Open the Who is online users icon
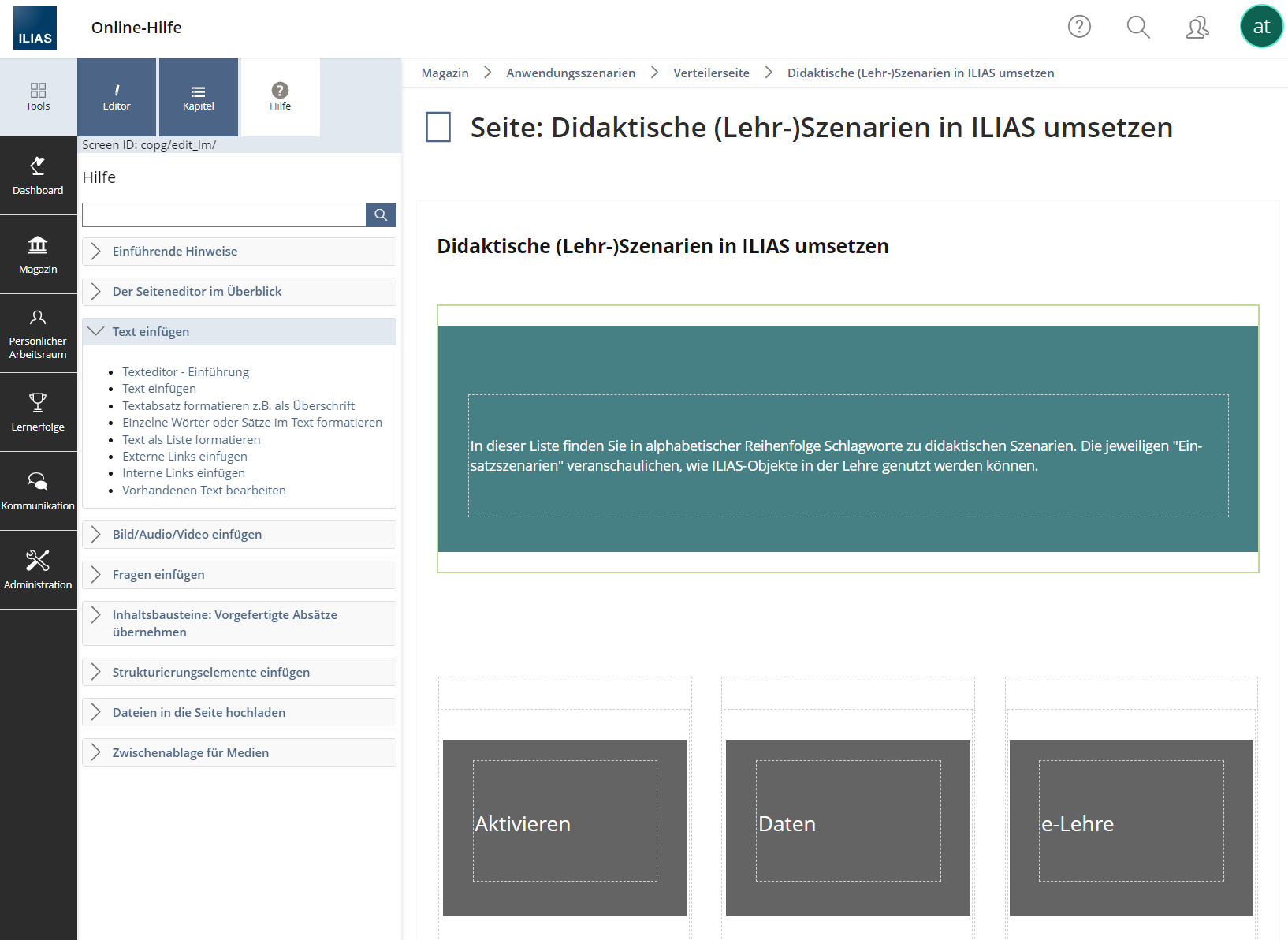 1197,28
